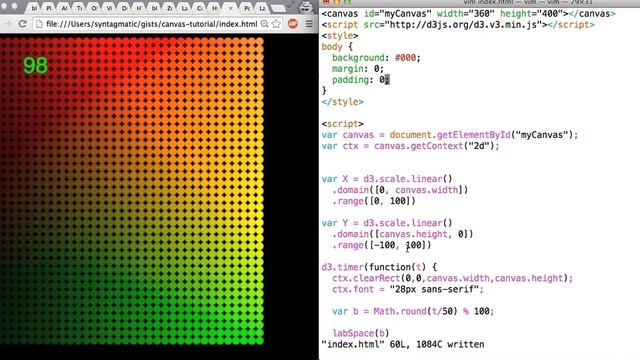This screenshot has width=640, height=360.
Task: Click the 'd3.timer(function(t) {' line
Action: click(x=379, y=267)
